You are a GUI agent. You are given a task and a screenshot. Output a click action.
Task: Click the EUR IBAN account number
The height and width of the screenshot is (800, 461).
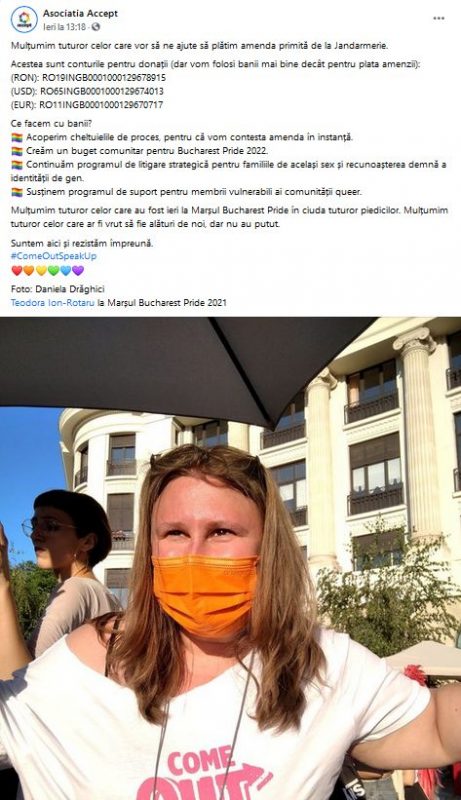click(x=101, y=105)
